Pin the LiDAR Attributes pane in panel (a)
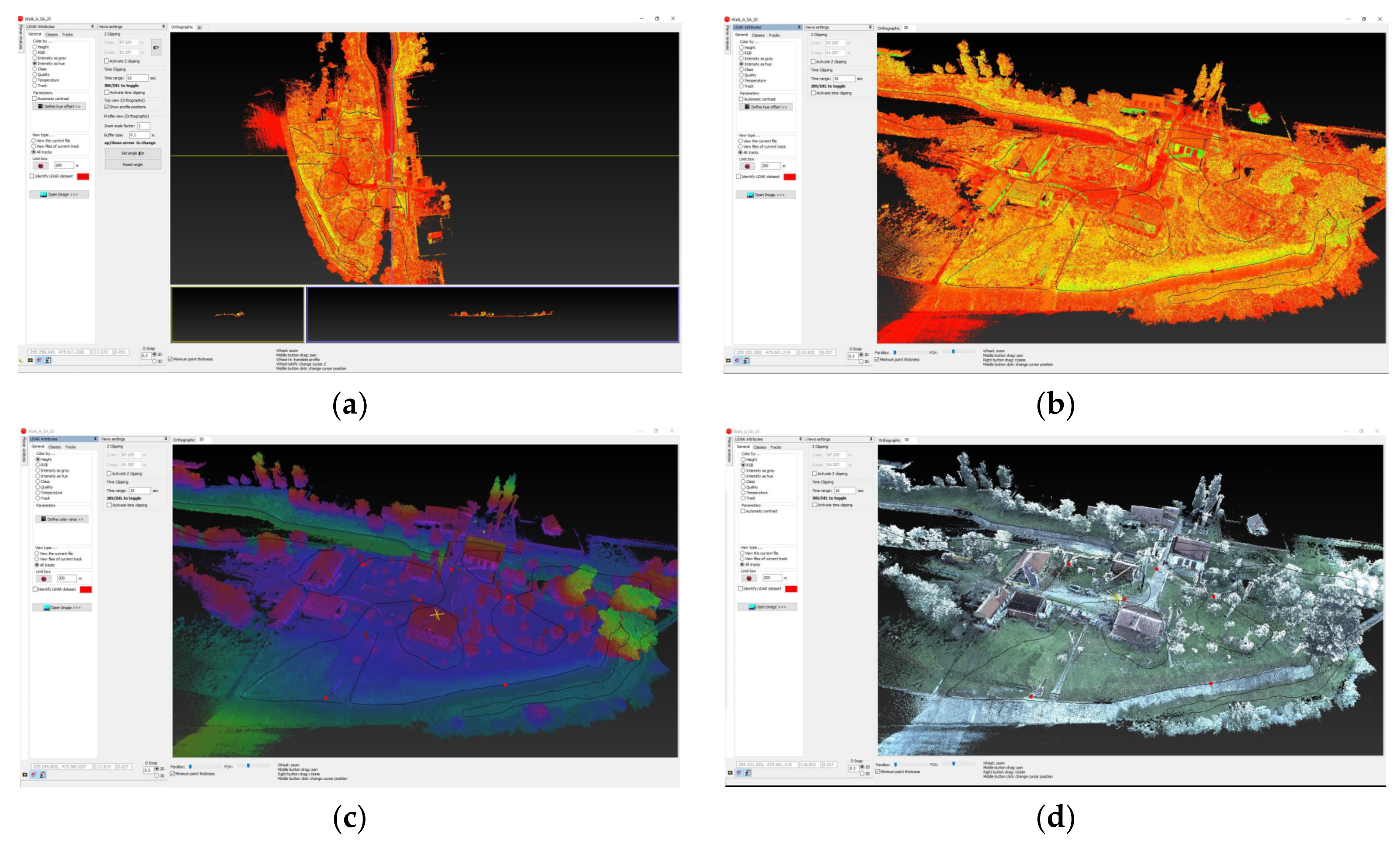1400x843 pixels. click(x=92, y=27)
